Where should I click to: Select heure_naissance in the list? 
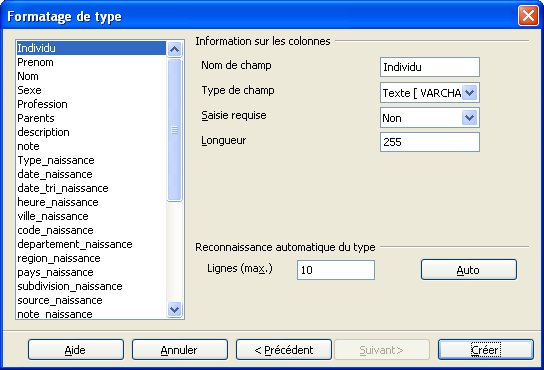(91, 202)
